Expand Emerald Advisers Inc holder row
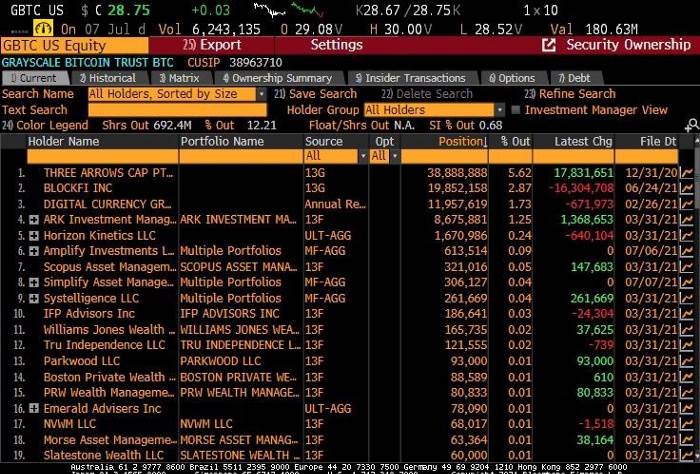700x474 pixels. point(34,408)
